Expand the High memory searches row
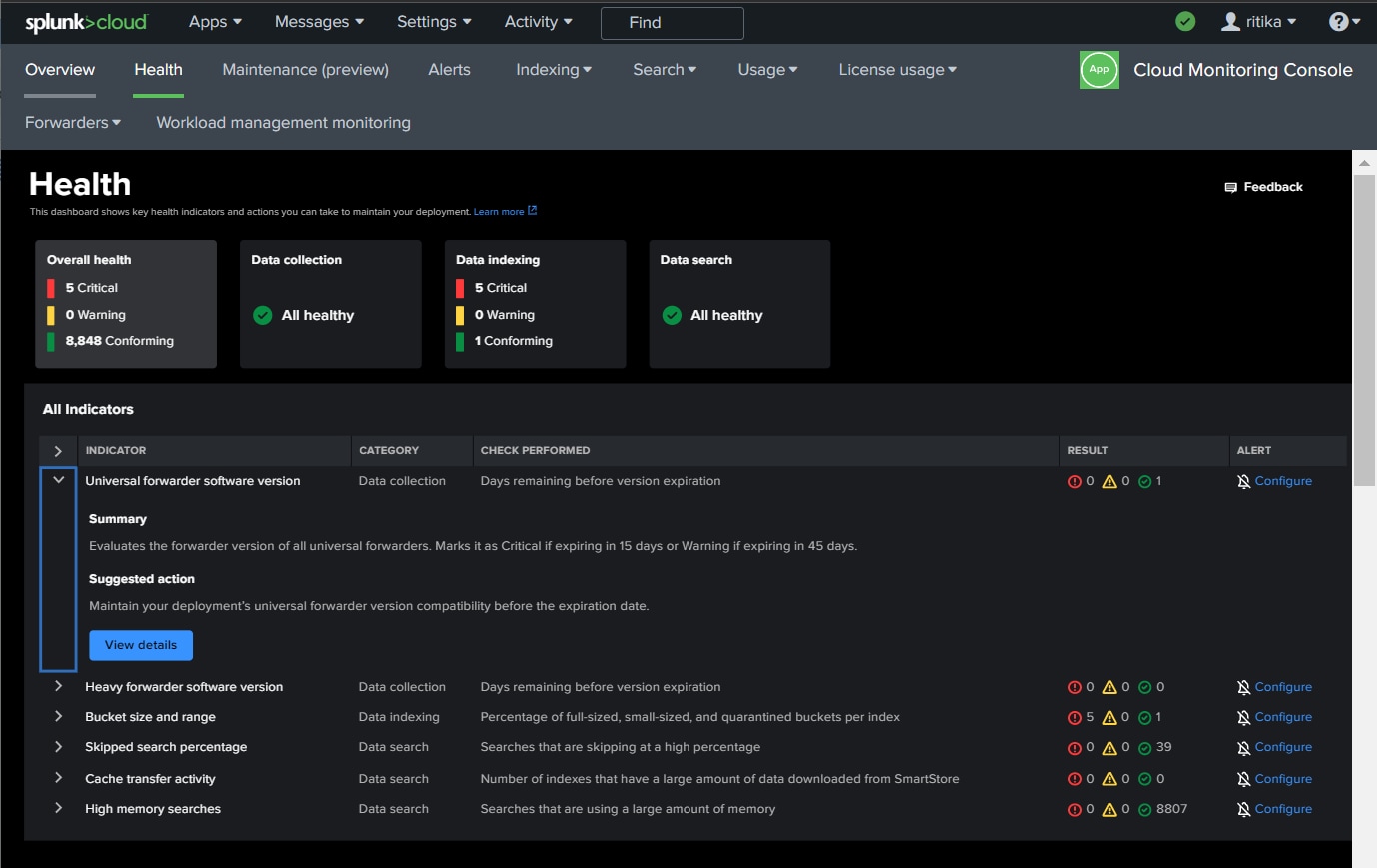Image resolution: width=1377 pixels, height=868 pixels. coord(58,808)
